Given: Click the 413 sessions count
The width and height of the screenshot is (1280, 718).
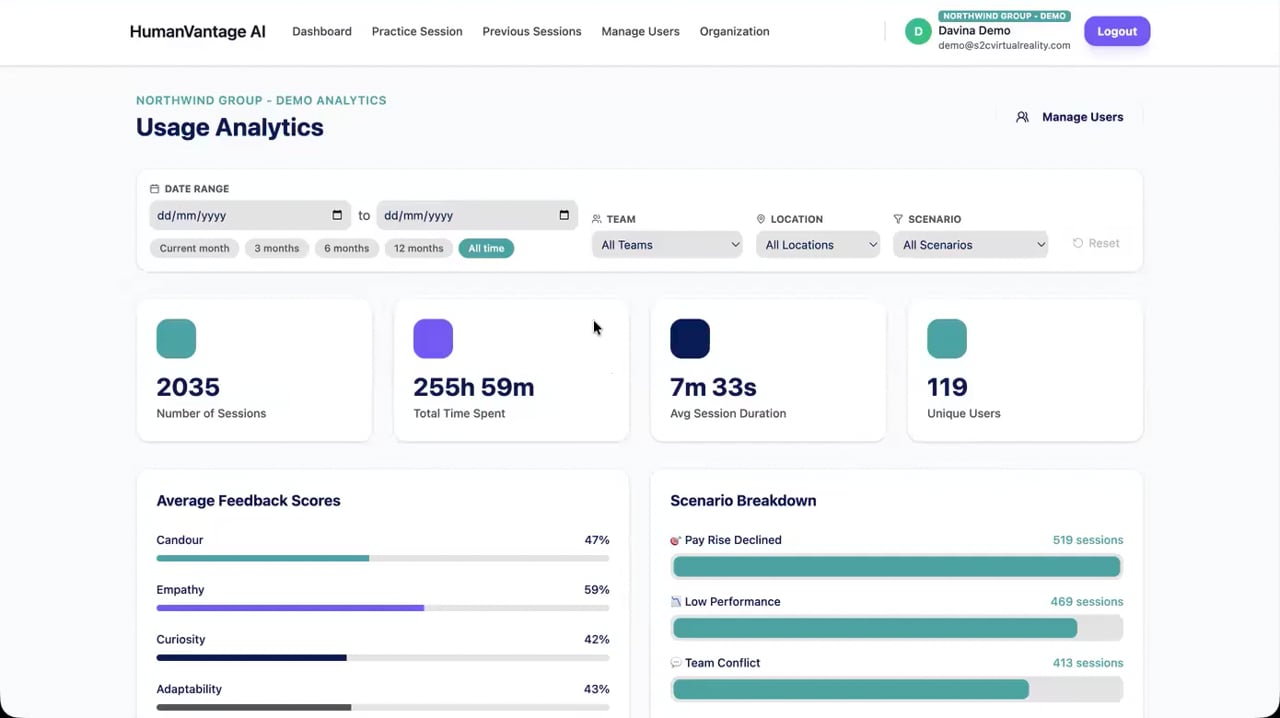Looking at the screenshot, I should 1088,663.
